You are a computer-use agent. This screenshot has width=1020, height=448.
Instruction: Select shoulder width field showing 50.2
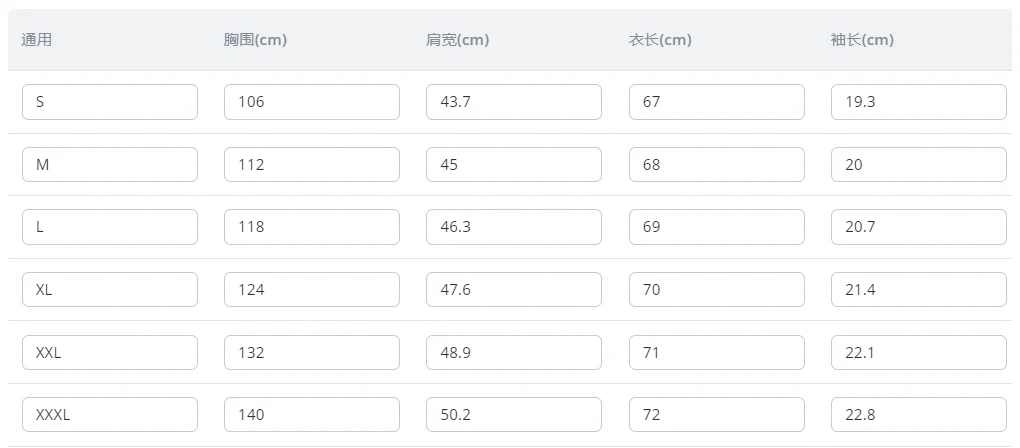pyautogui.click(x=514, y=415)
